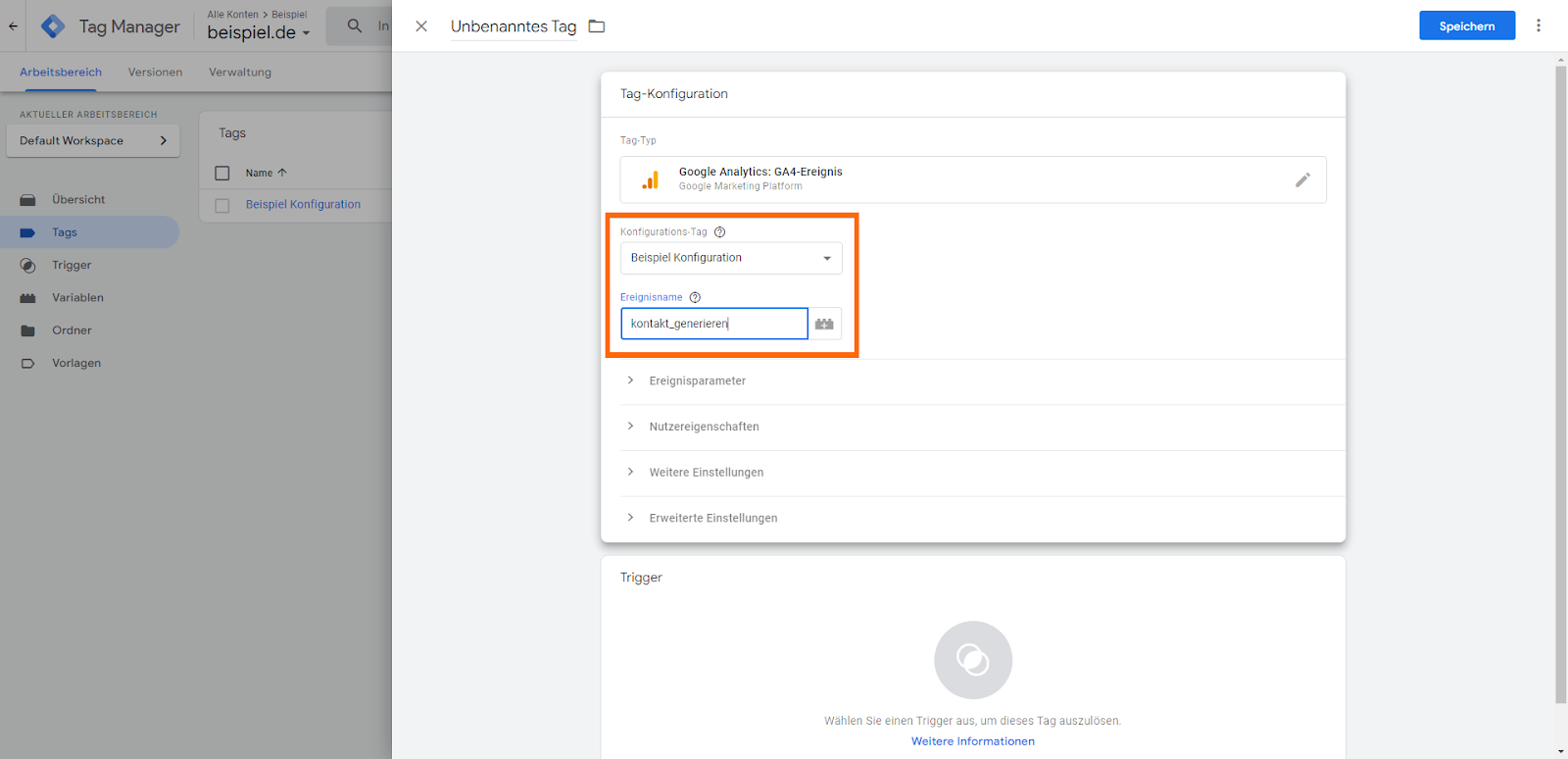The image size is (1568, 759).
Task: Open the Konfigurations-Tag dropdown
Action: pyautogui.click(x=731, y=258)
